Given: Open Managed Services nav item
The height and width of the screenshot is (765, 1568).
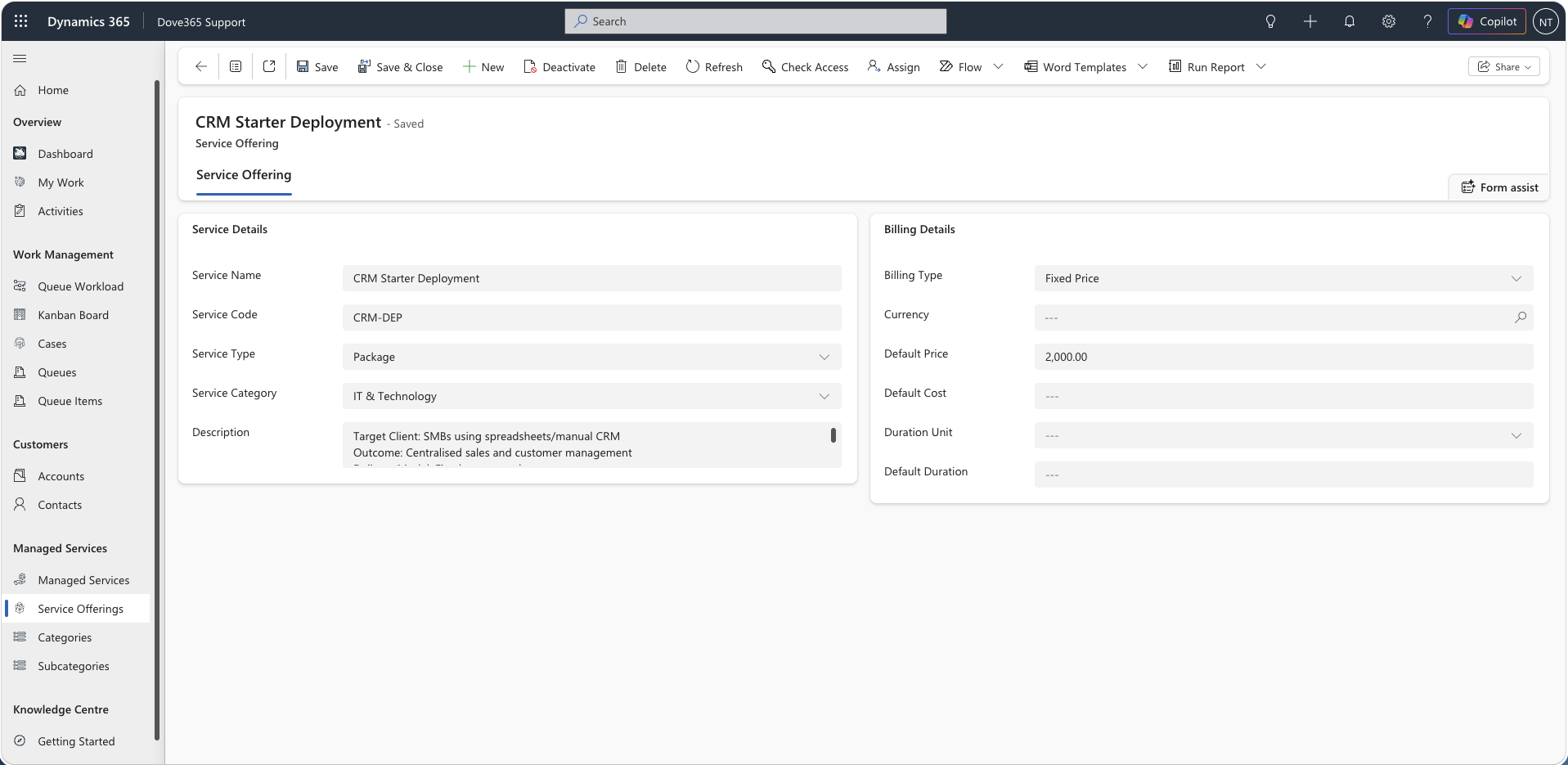Looking at the screenshot, I should pos(75,580).
